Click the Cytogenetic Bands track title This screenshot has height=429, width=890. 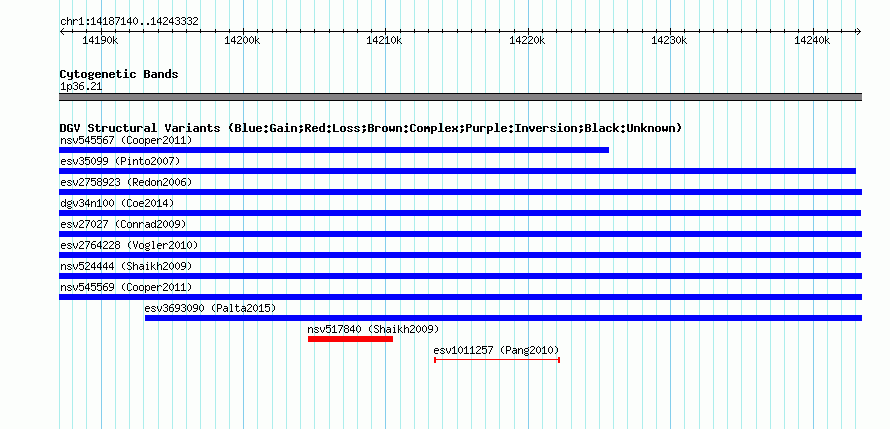coord(119,74)
